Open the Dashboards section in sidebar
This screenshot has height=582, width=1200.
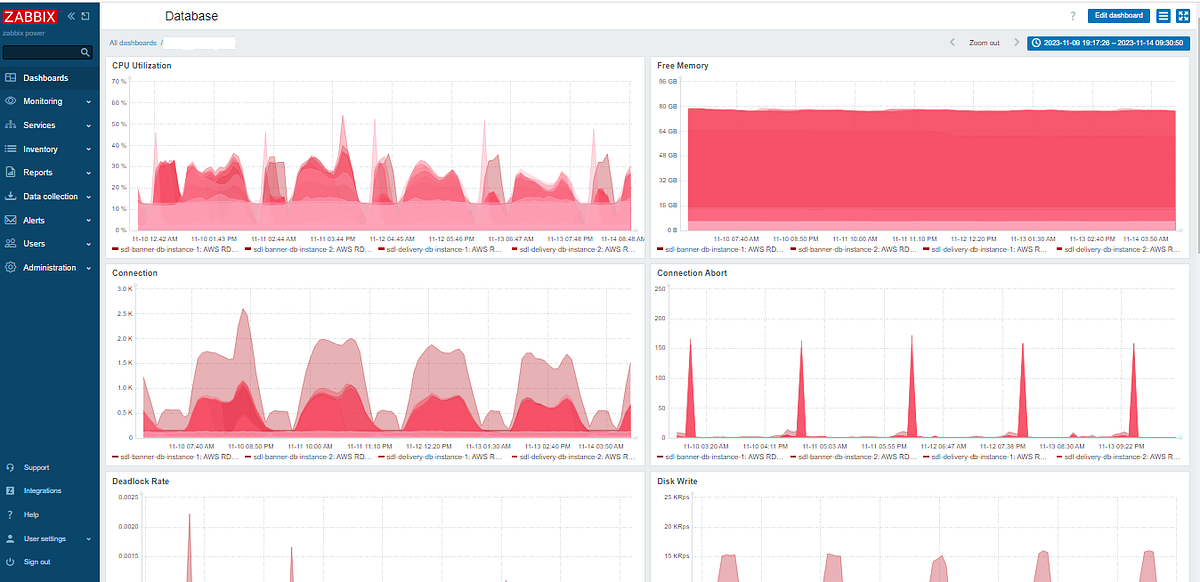[x=46, y=77]
